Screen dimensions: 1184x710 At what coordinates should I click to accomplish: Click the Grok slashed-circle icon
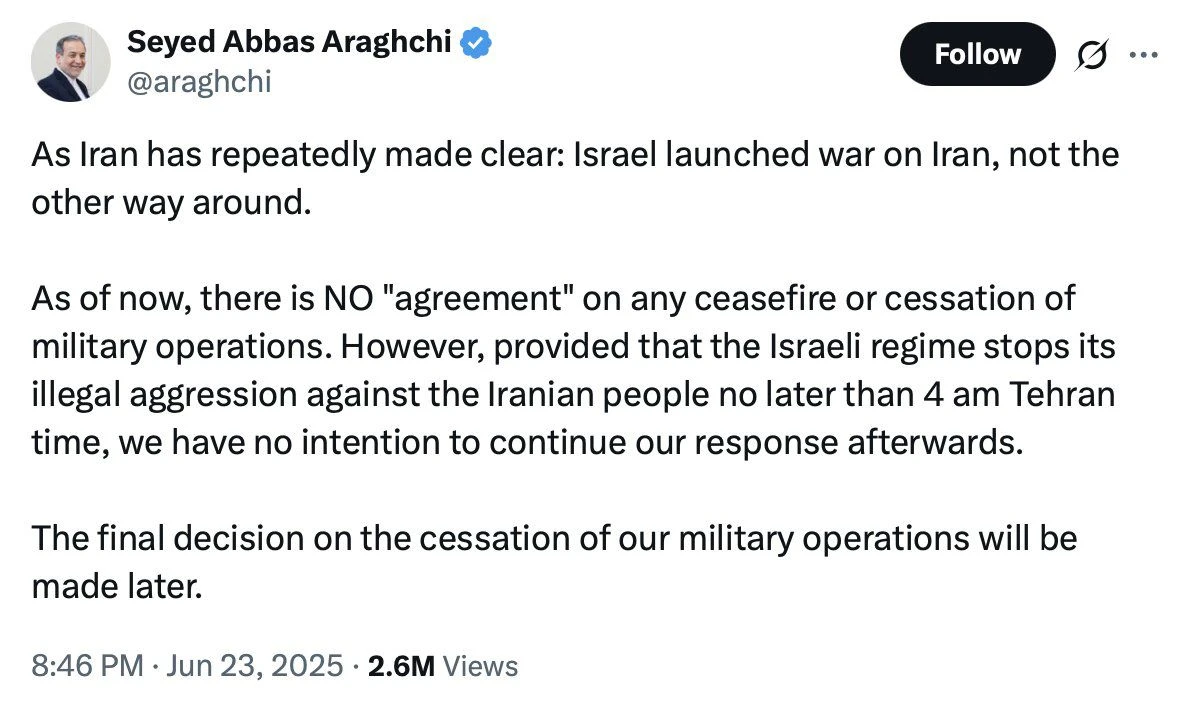(x=1092, y=57)
